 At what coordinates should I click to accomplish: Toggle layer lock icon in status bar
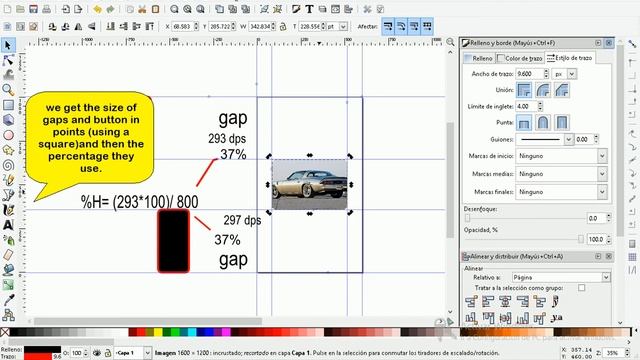[x=108, y=353]
